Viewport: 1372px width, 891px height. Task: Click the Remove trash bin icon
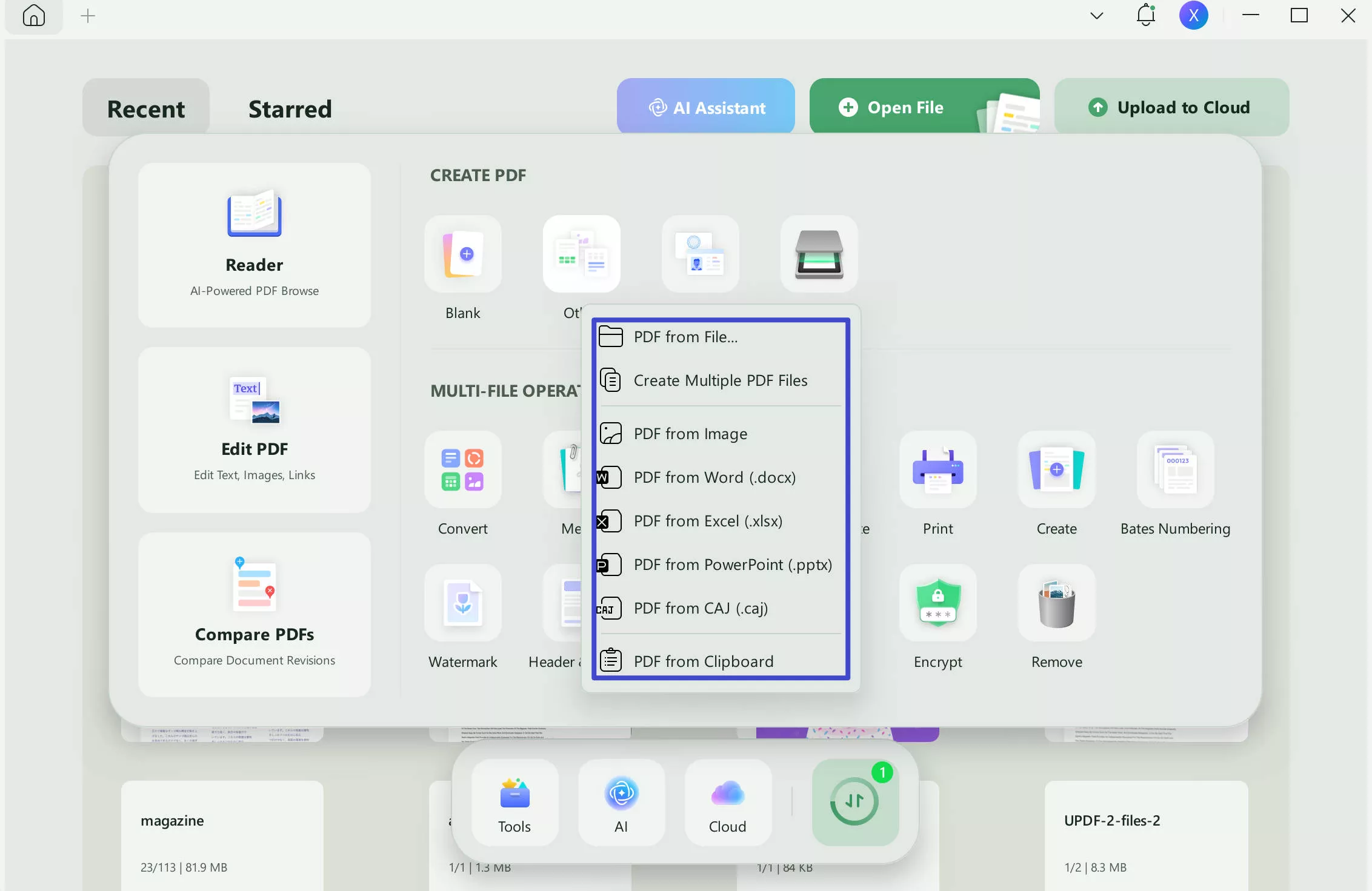(x=1056, y=603)
